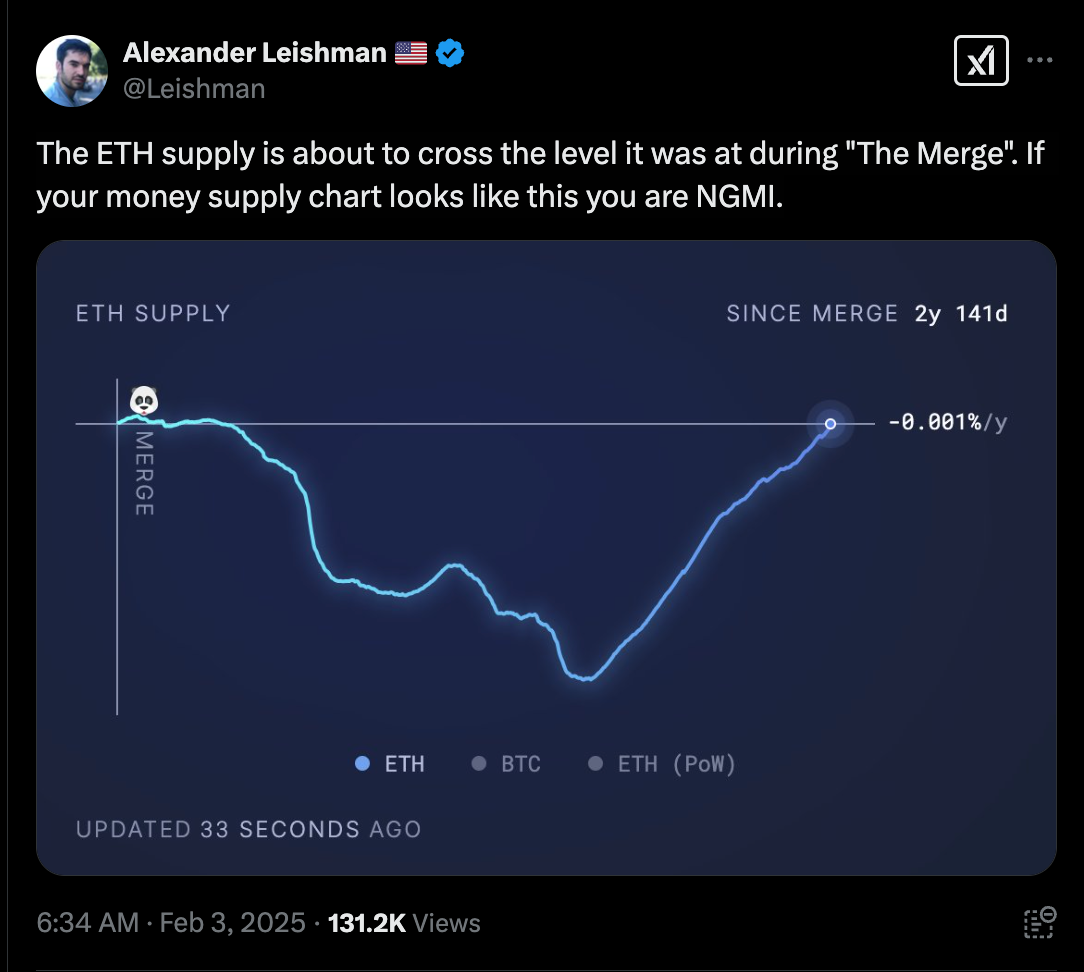Click the US flag emoji beside name
1084x972 pixels.
point(411,53)
